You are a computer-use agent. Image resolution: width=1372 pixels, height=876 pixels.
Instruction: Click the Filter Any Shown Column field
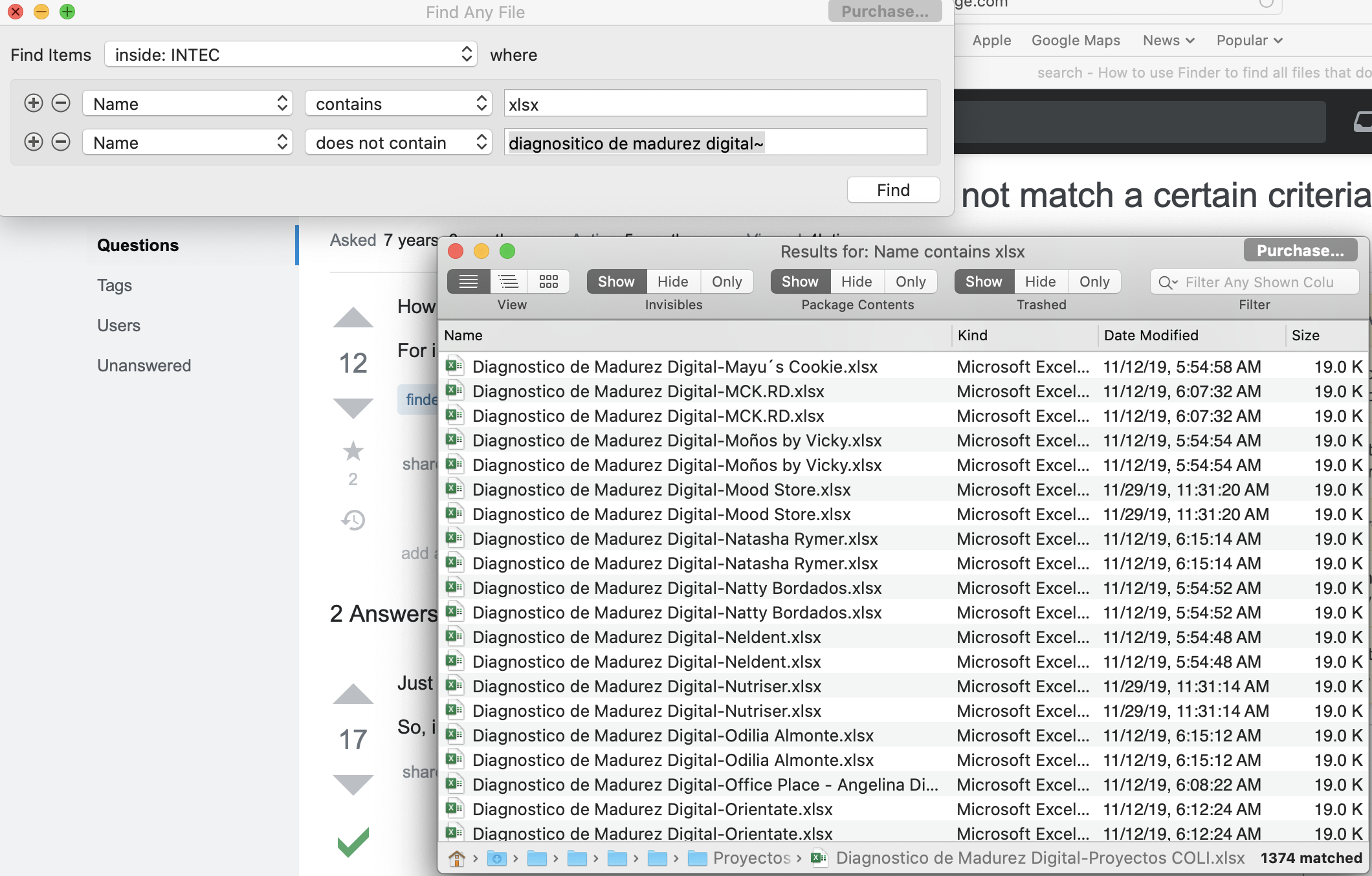(1259, 282)
